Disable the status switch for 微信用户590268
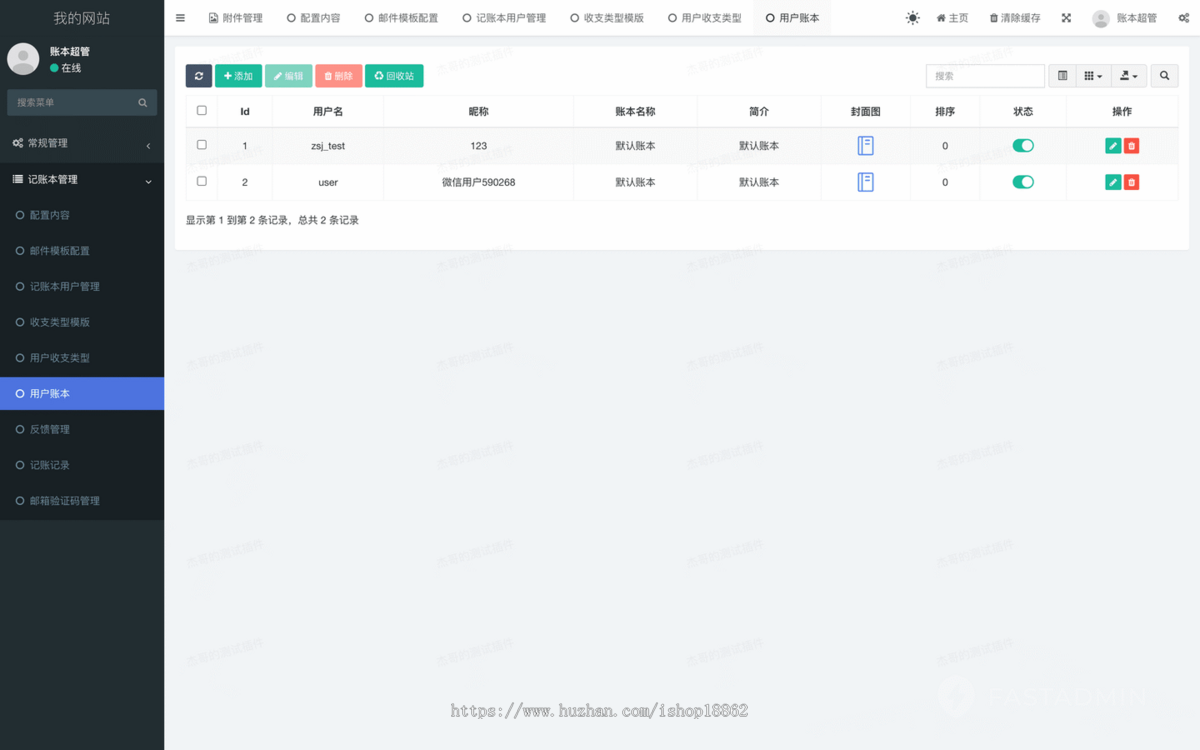 click(x=1022, y=182)
